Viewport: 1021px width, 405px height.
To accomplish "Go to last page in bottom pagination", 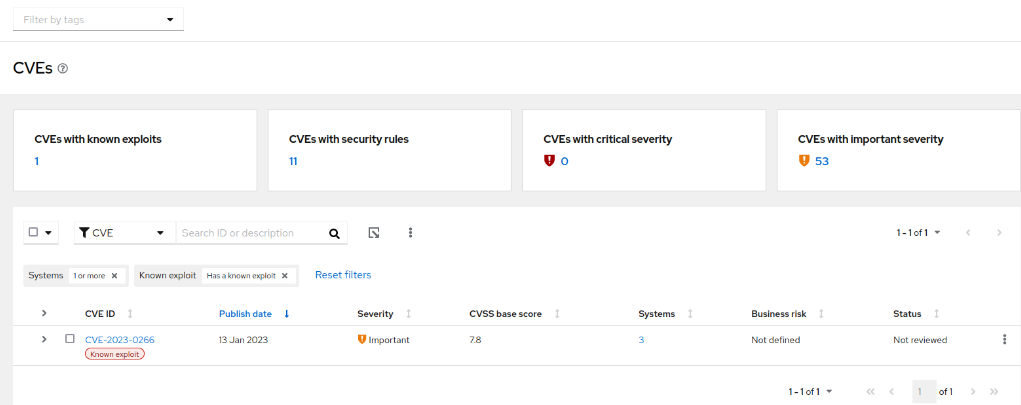I will (994, 391).
